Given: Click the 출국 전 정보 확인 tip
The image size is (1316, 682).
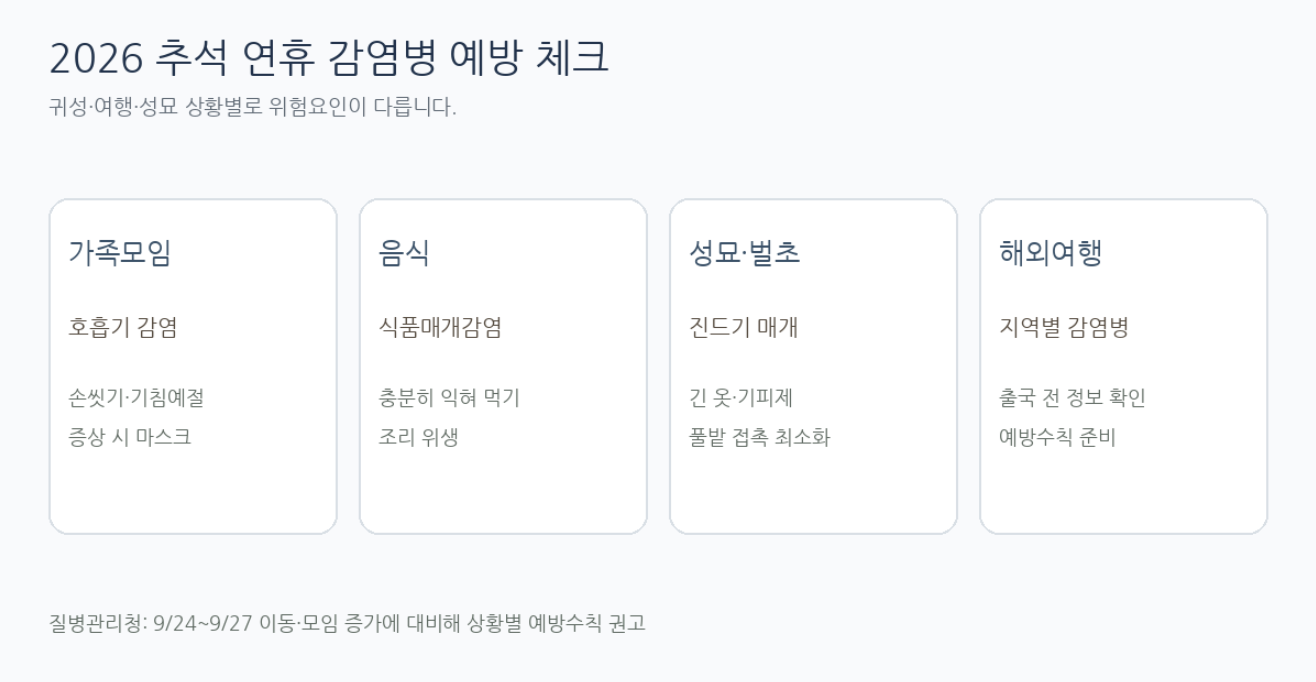Looking at the screenshot, I should click(1072, 398).
